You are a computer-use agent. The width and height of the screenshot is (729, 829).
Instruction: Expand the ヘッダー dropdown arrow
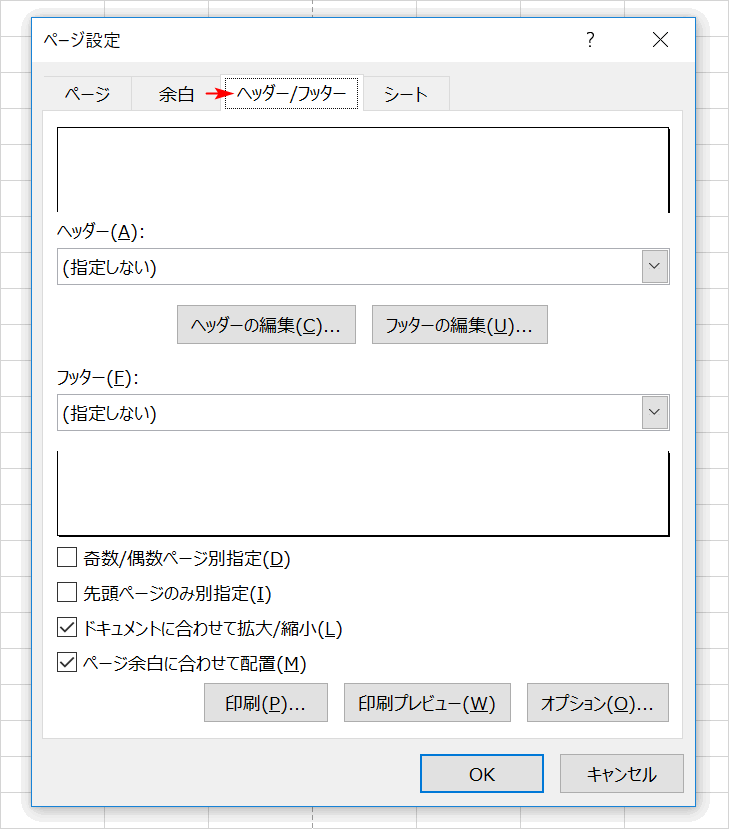pyautogui.click(x=655, y=267)
